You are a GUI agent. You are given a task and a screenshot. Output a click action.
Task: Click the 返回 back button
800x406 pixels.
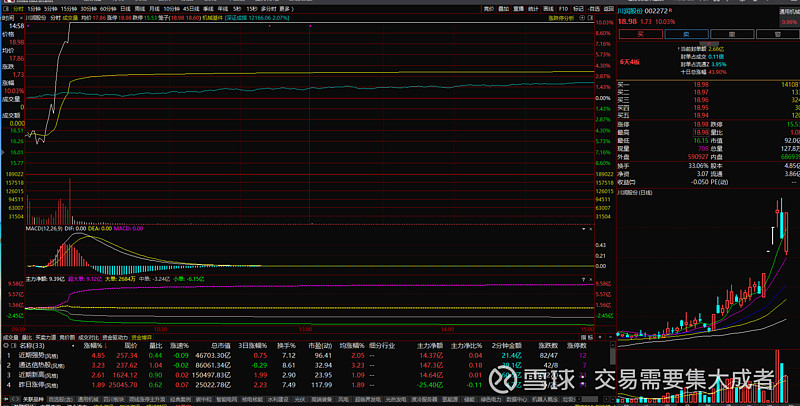click(x=609, y=9)
